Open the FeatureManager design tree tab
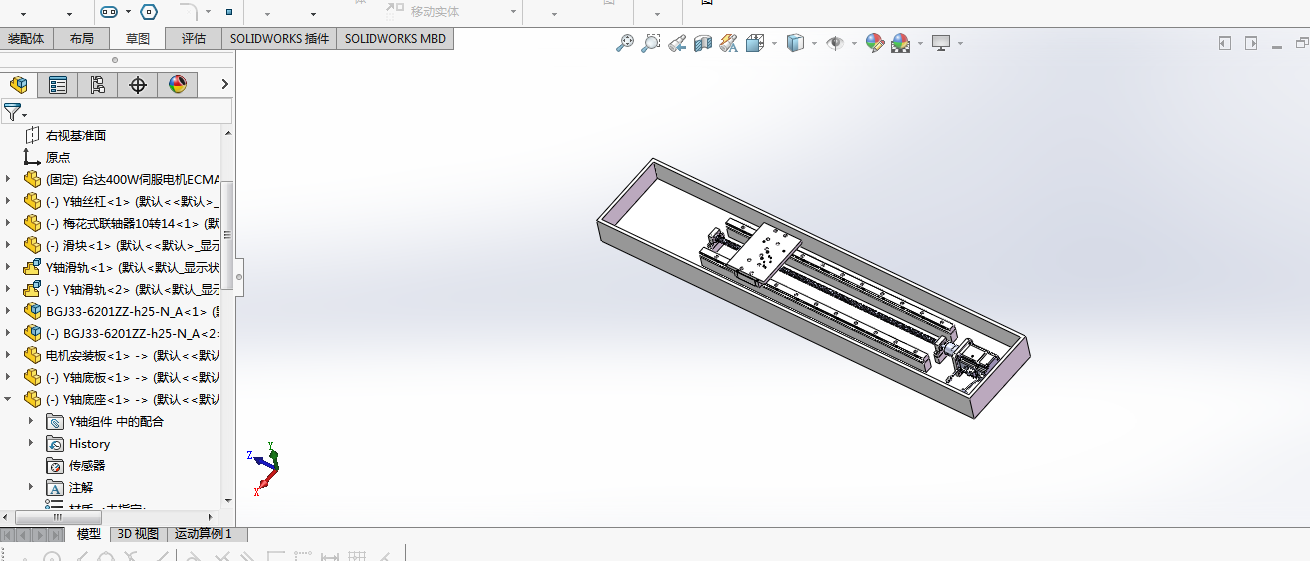This screenshot has height=561, width=1310. click(x=19, y=85)
